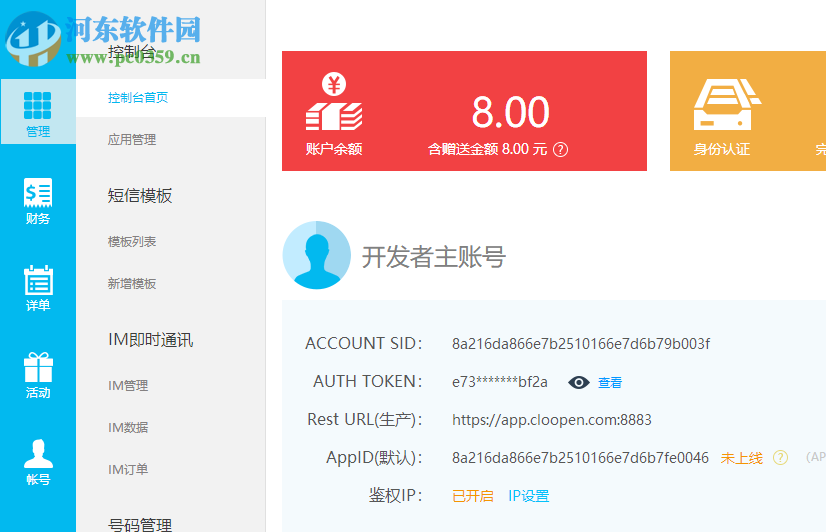Screen dimensions: 826x532
Task: Click the 短信模板 section heading
Action: 140,195
